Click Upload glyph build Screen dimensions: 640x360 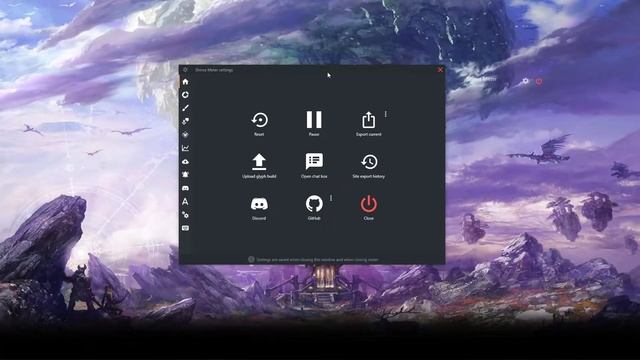coord(259,166)
